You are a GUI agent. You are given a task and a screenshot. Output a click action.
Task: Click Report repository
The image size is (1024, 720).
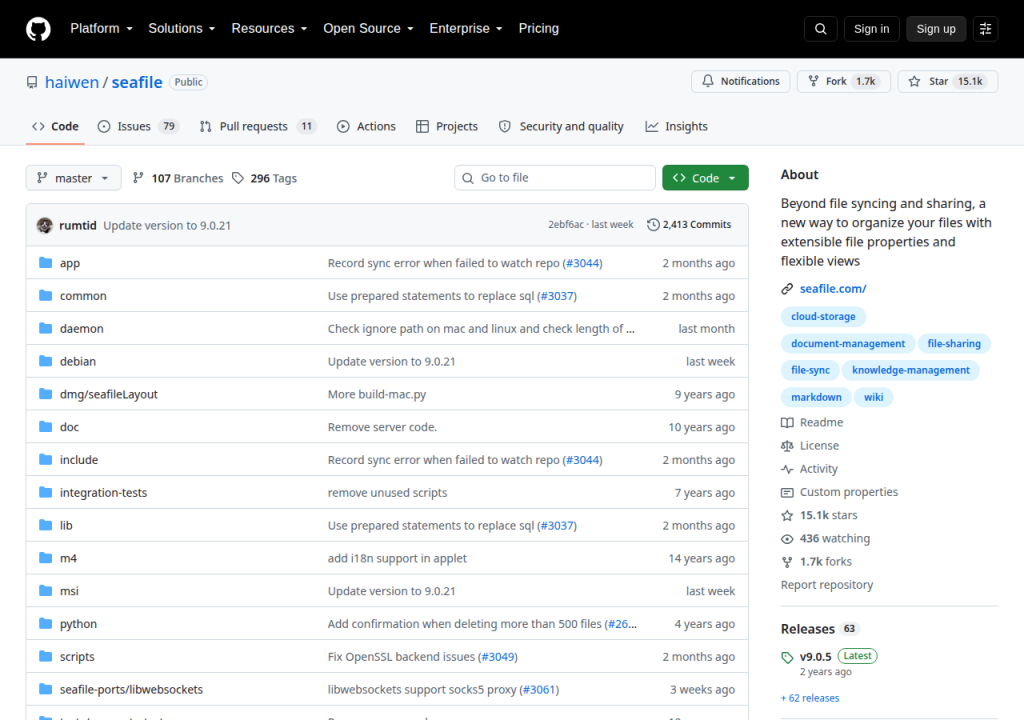click(827, 585)
